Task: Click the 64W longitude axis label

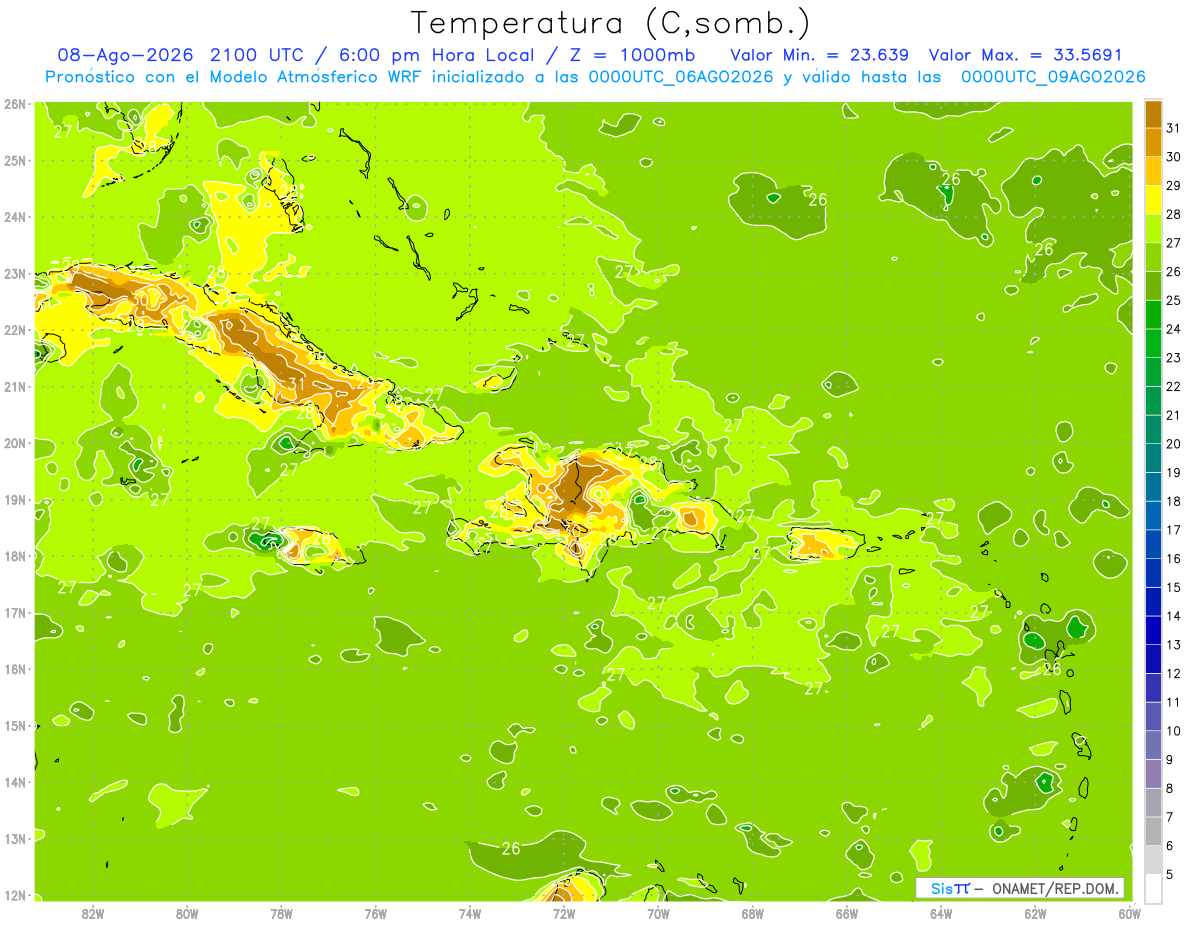Action: [941, 913]
